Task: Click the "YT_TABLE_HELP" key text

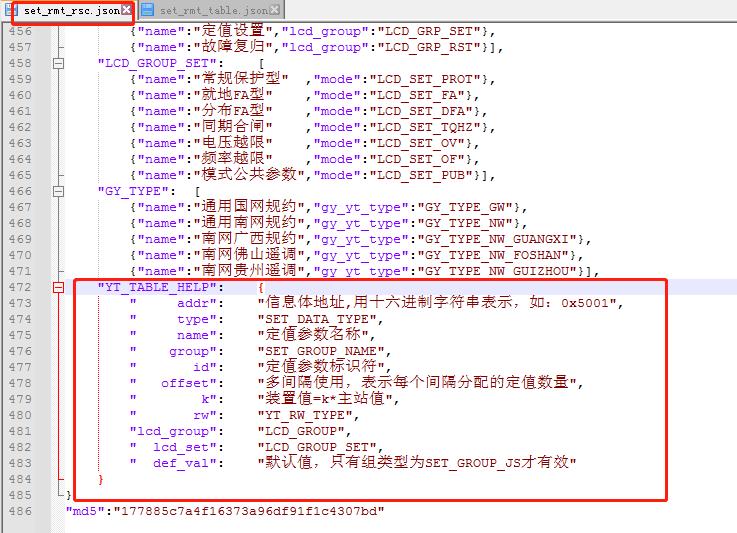Action: (157, 287)
